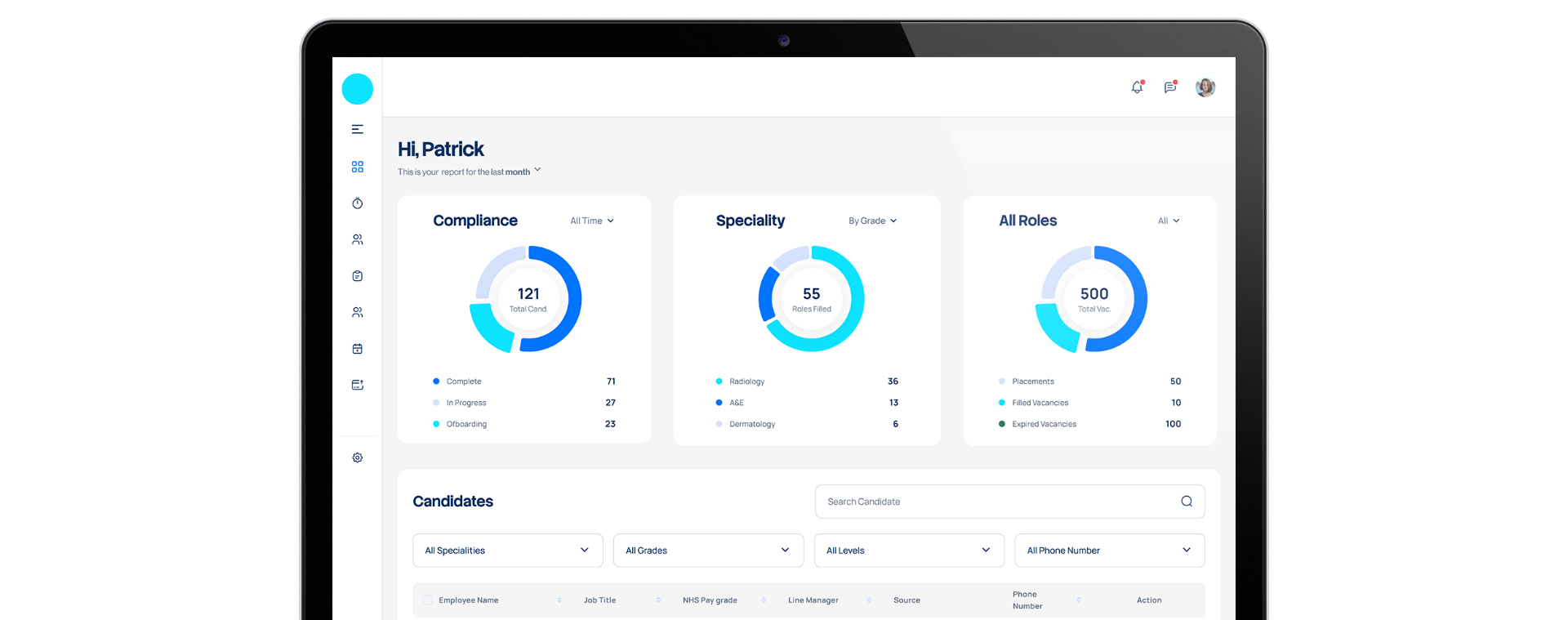
Task: Select the A&E legend entry
Action: pos(737,403)
